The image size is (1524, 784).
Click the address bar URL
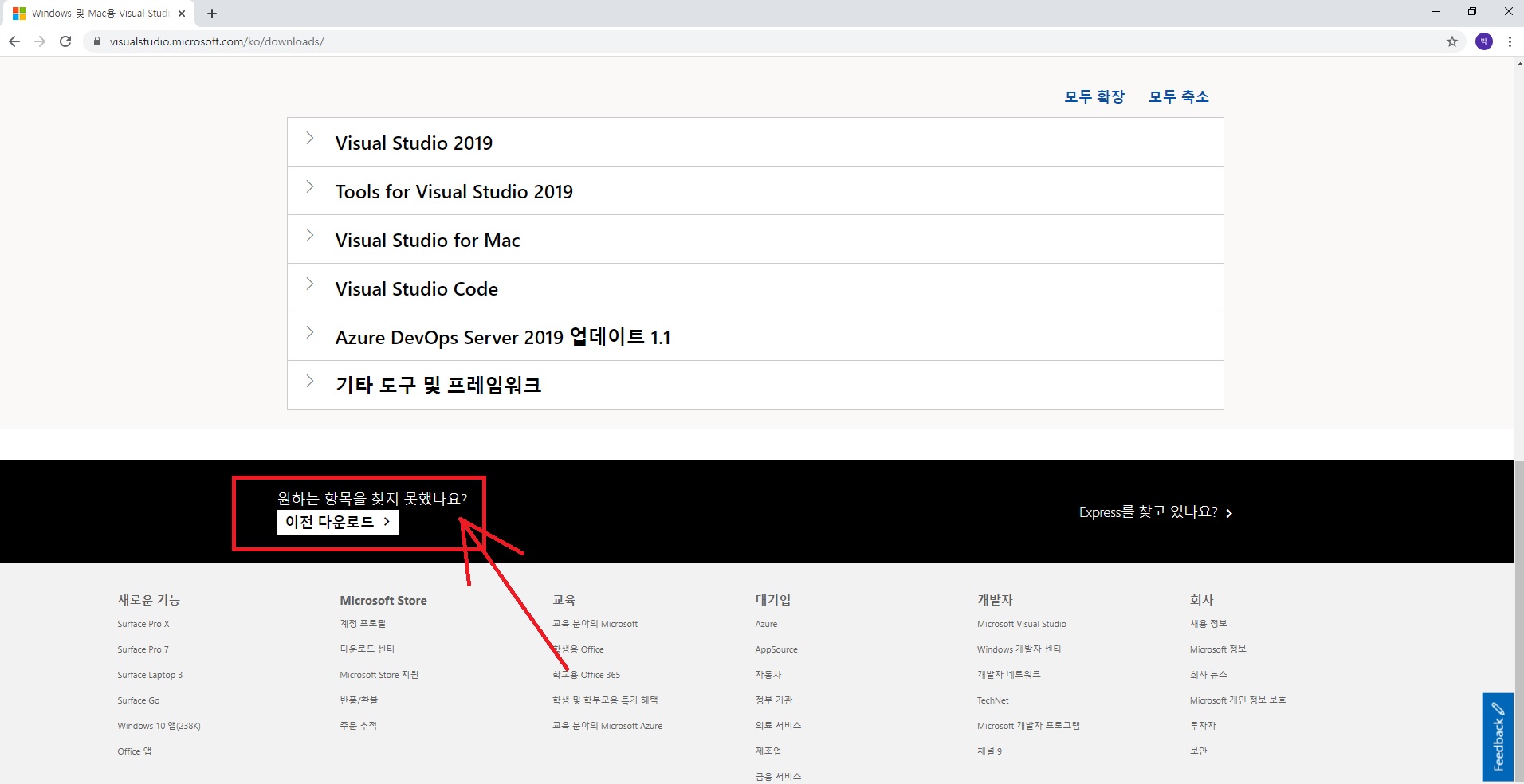217,41
